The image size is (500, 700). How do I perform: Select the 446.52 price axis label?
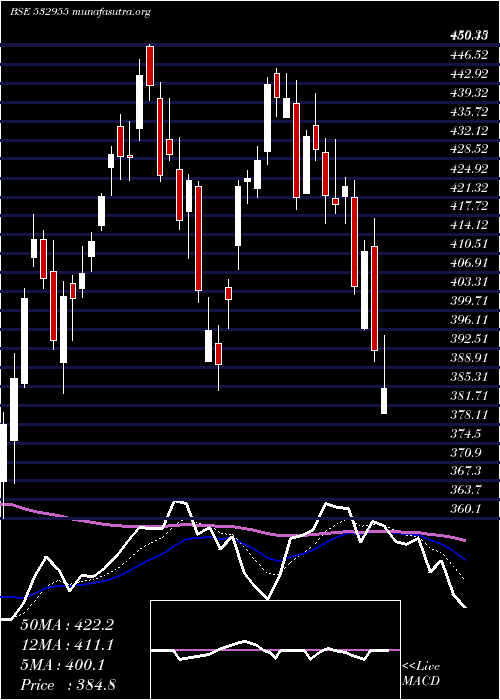pos(469,55)
